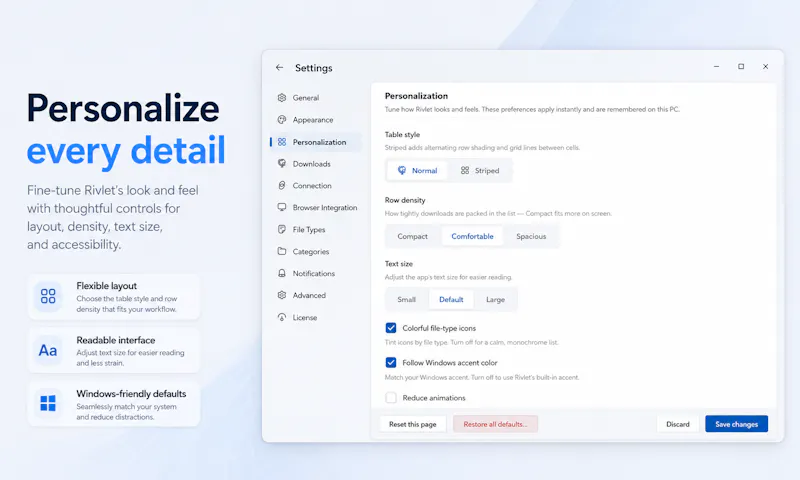Choose Comfortable row density
The width and height of the screenshot is (800, 480).
472,236
